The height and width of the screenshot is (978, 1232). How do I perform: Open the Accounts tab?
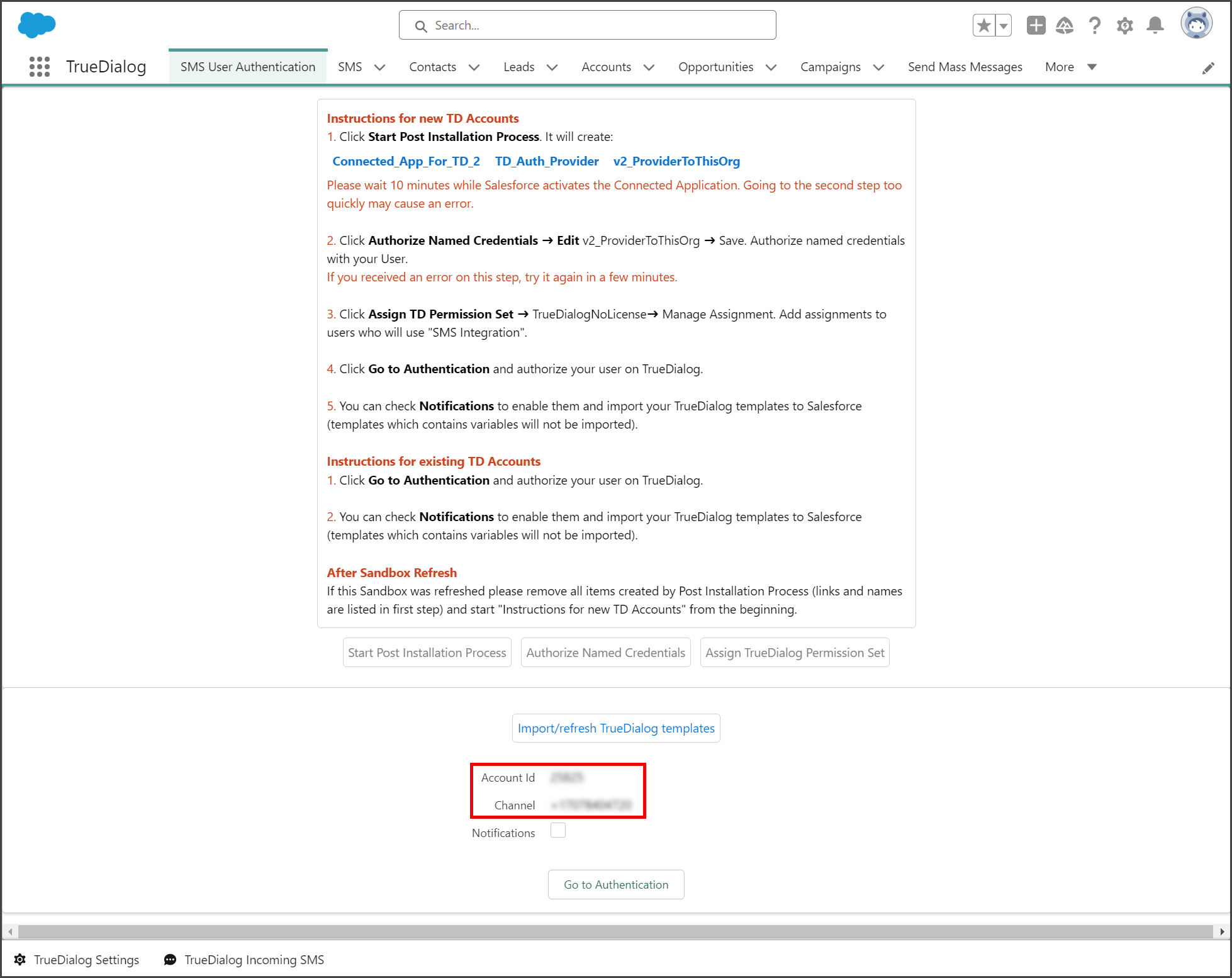[x=606, y=67]
